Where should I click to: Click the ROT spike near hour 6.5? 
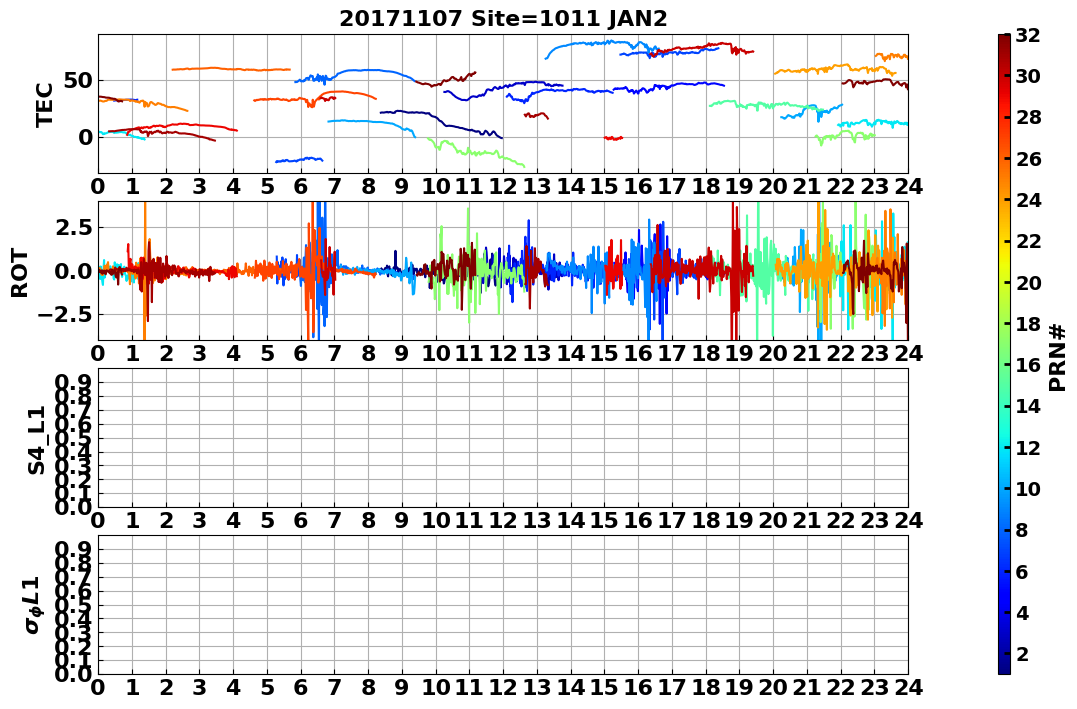(x=320, y=270)
